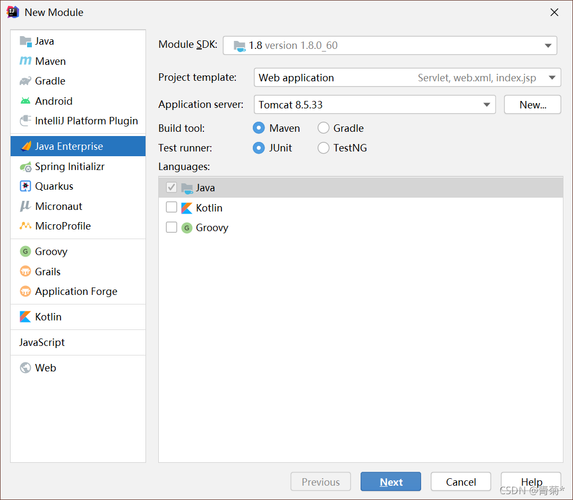Toggle the Java language checkbox
Screen dimensions: 573x500
point(171,188)
